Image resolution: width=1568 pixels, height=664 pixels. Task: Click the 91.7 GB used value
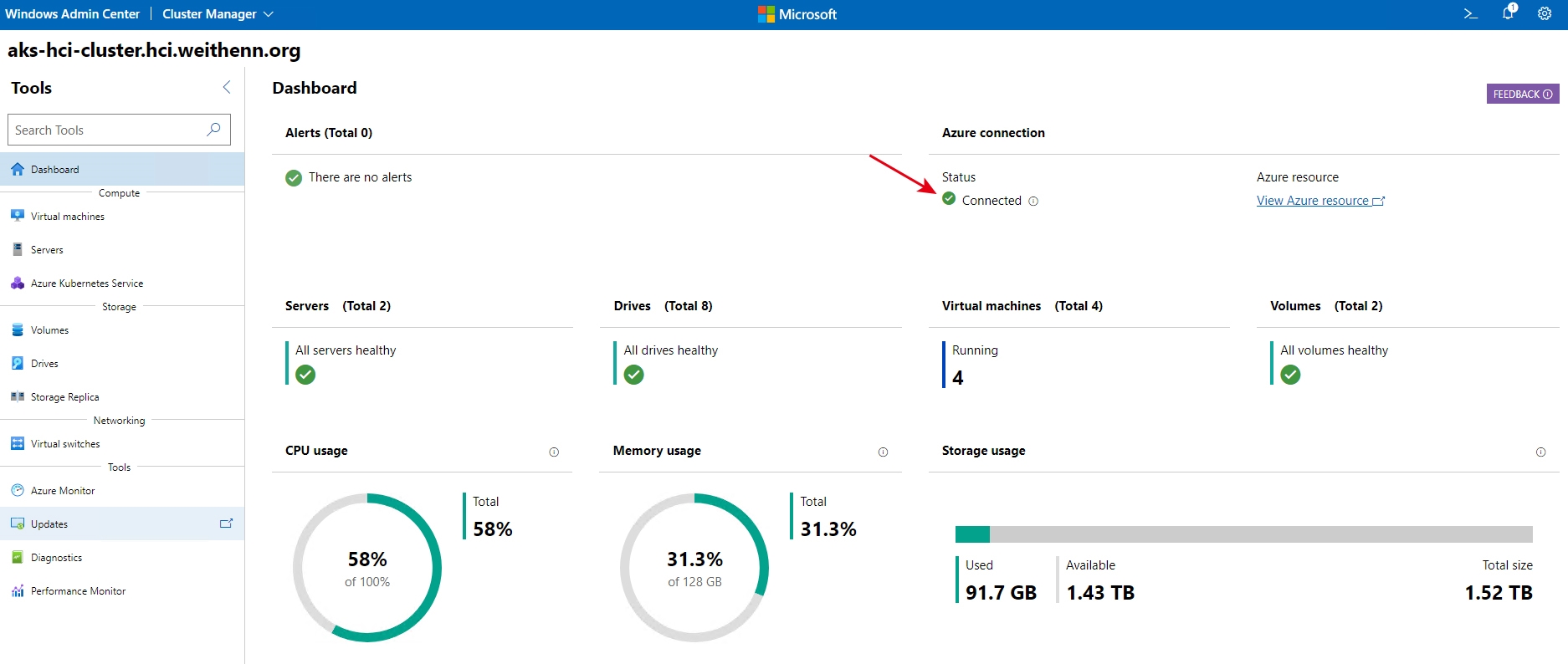[1001, 593]
